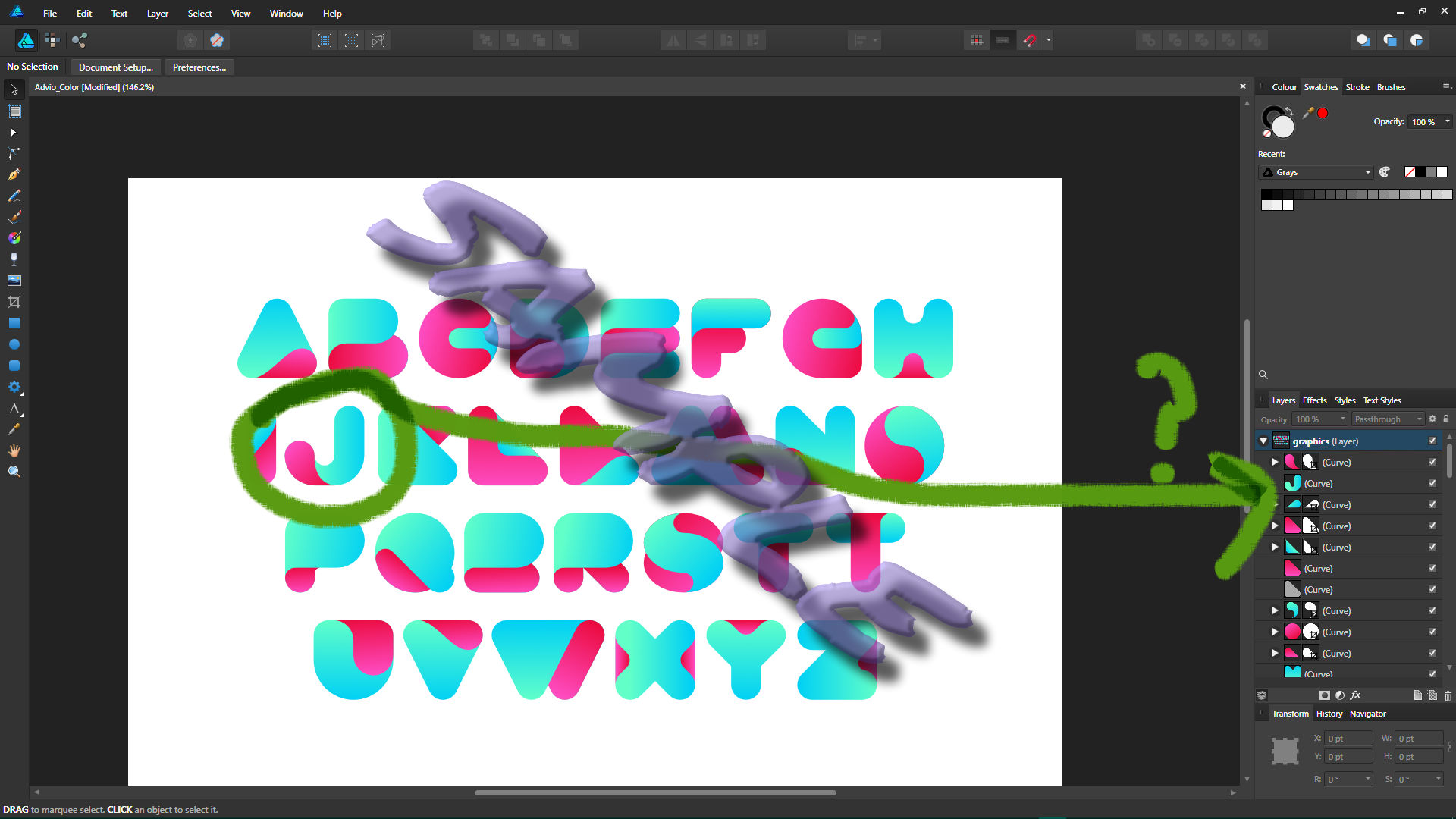Select the Corner tool
Viewport: 1456px width, 819px height.
click(x=14, y=154)
